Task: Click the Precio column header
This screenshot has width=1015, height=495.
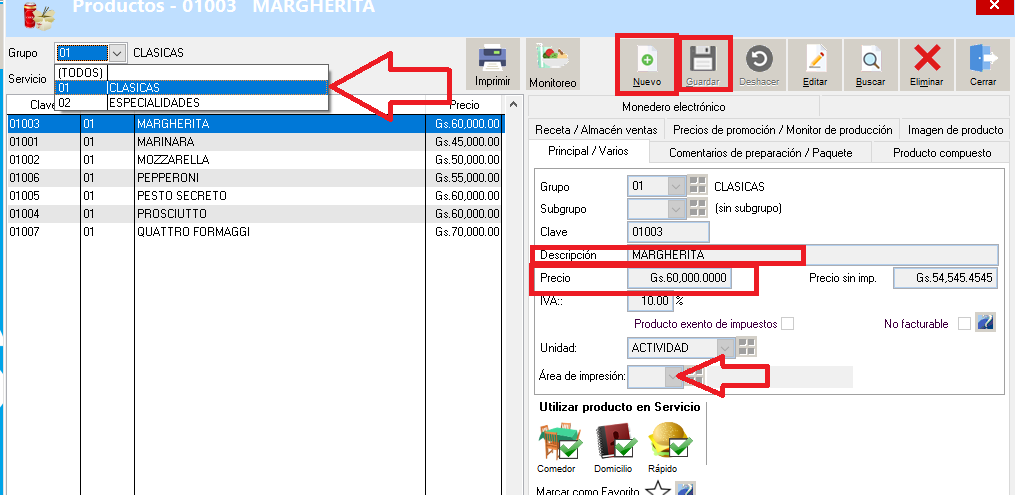Action: click(464, 105)
